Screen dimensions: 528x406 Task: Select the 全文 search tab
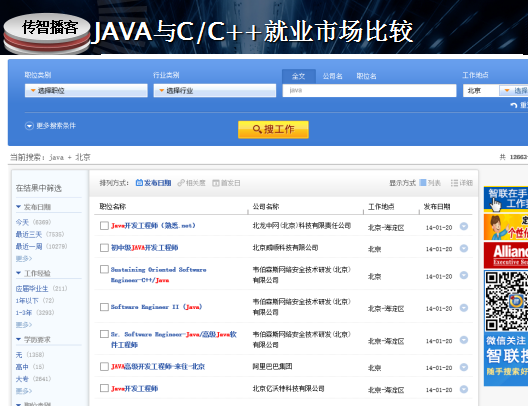point(299,76)
